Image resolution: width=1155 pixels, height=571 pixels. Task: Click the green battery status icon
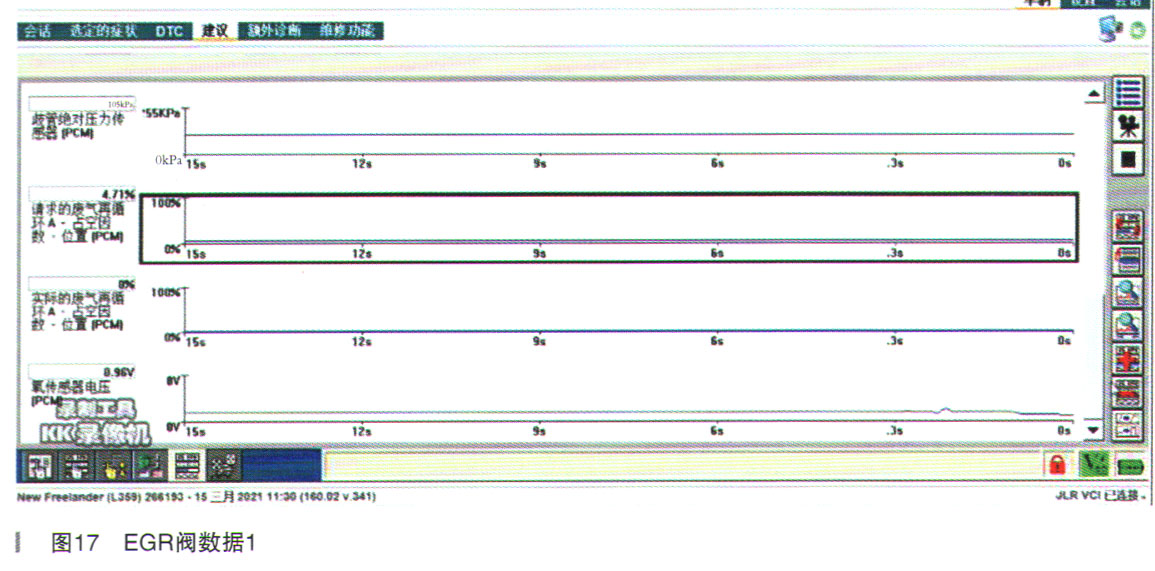point(1130,464)
